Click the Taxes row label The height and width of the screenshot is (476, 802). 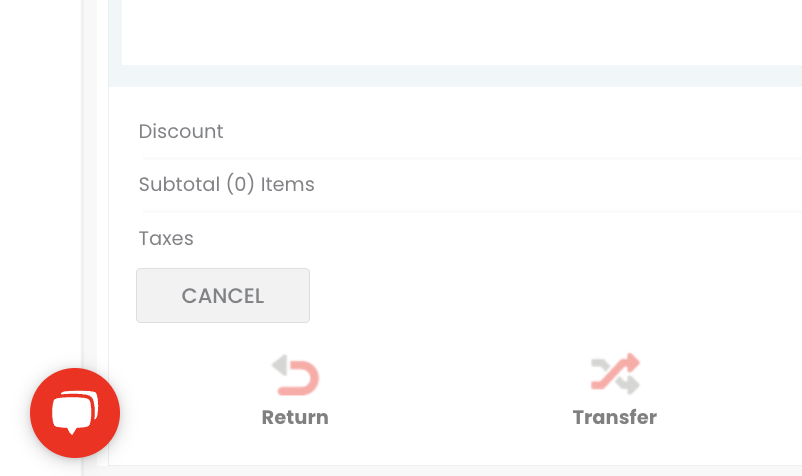[x=166, y=238]
